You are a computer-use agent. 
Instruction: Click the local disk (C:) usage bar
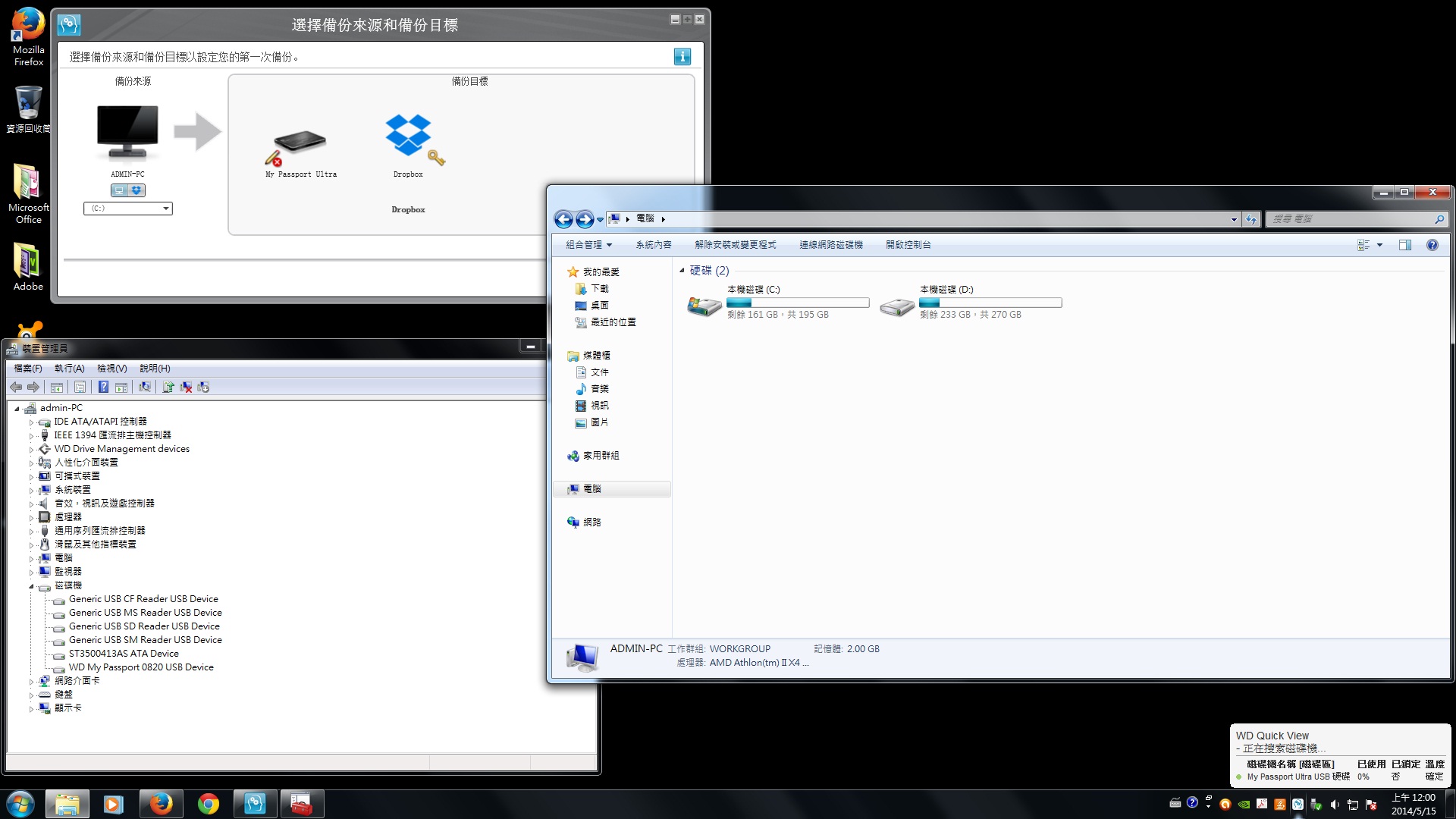pyautogui.click(x=798, y=303)
